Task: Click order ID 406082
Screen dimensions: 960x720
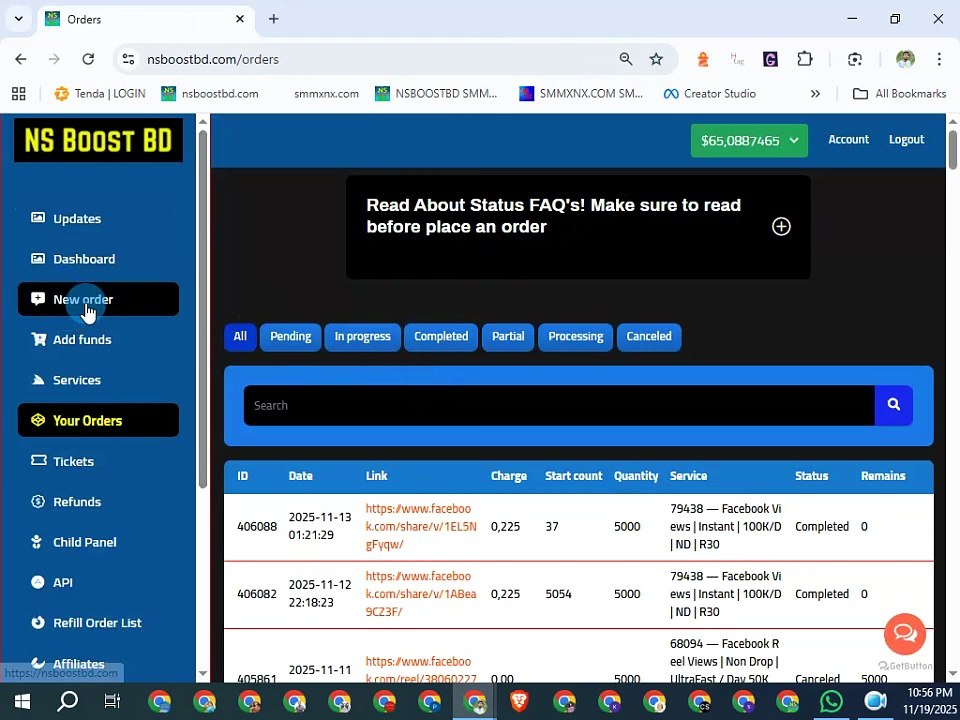Action: [257, 594]
